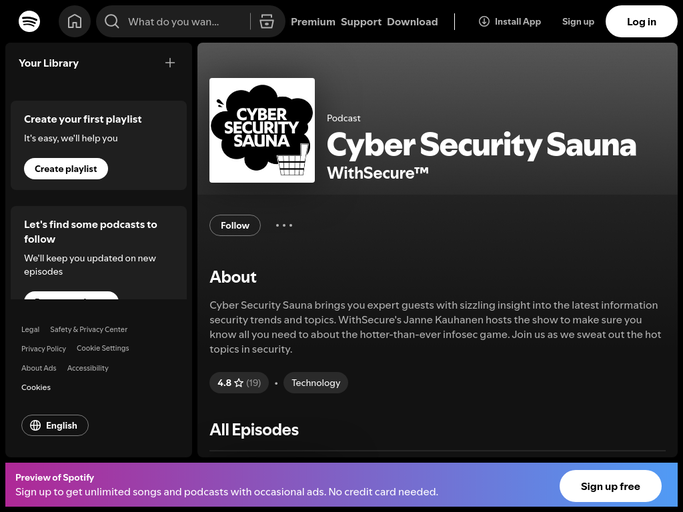This screenshot has width=683, height=512.
Task: Click 'Preview of Spotify' banner text
Action: (54, 478)
